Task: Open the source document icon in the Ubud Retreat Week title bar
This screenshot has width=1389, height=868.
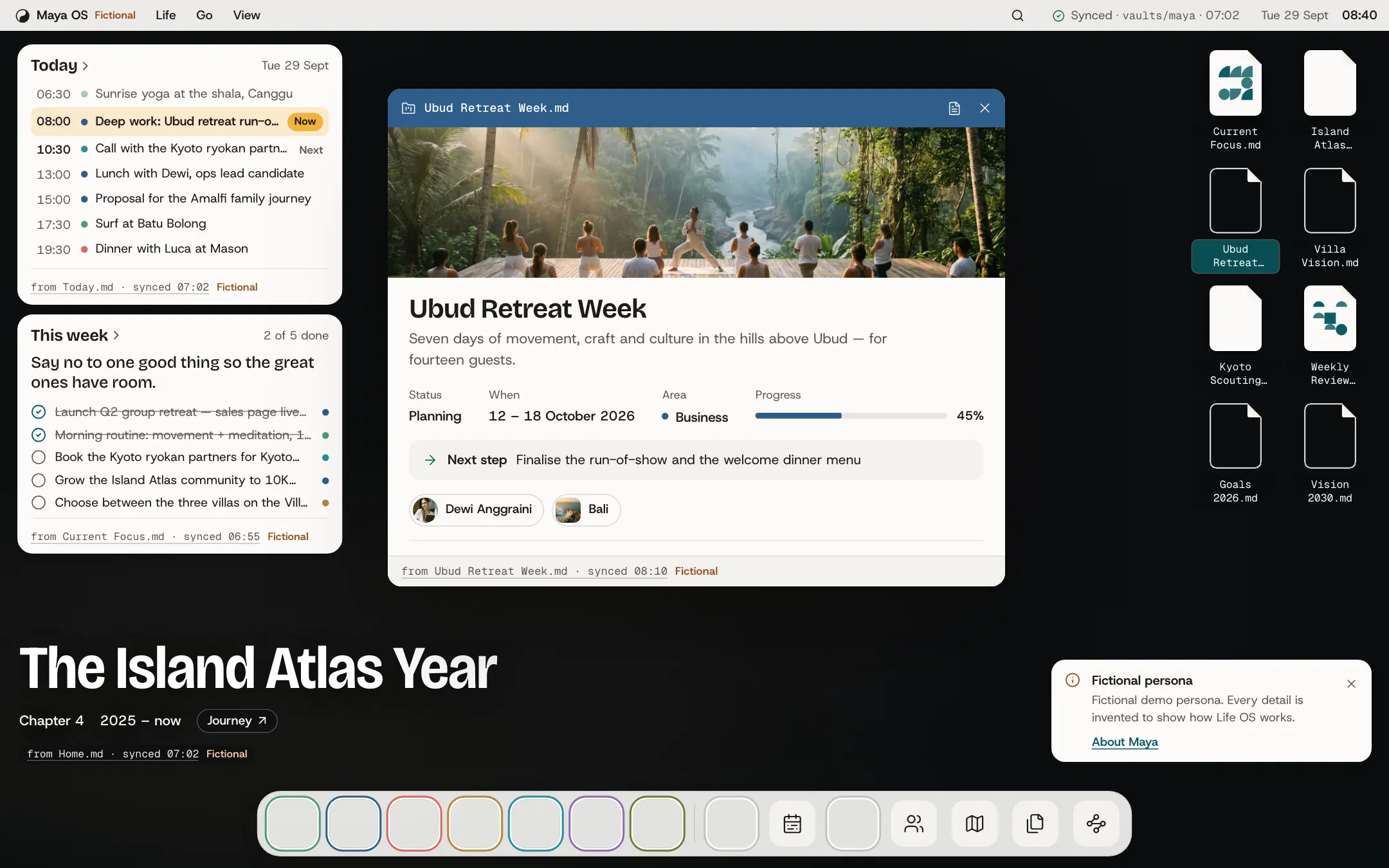Action: pos(954,108)
